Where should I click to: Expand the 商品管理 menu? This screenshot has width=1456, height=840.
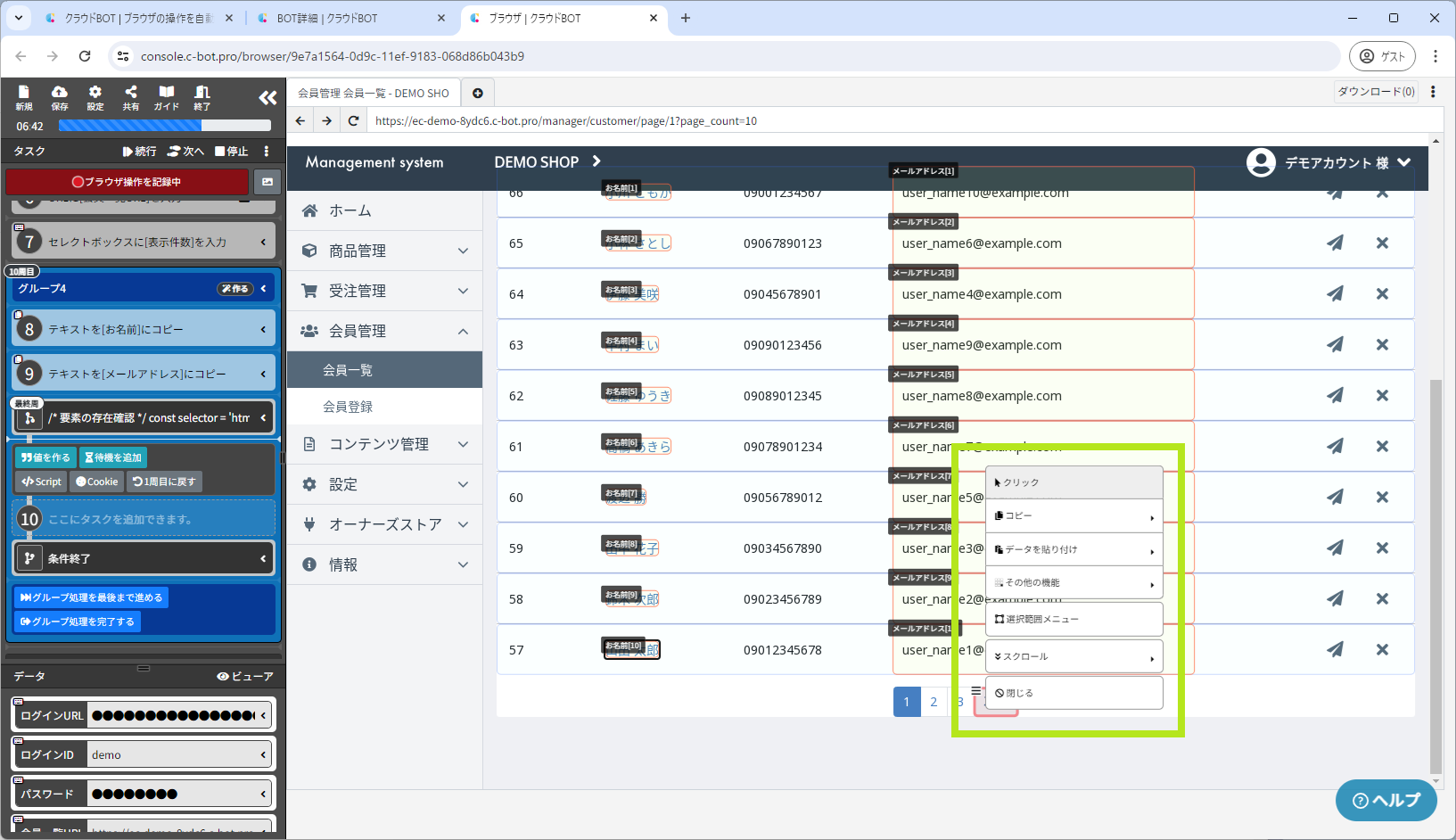click(x=384, y=251)
